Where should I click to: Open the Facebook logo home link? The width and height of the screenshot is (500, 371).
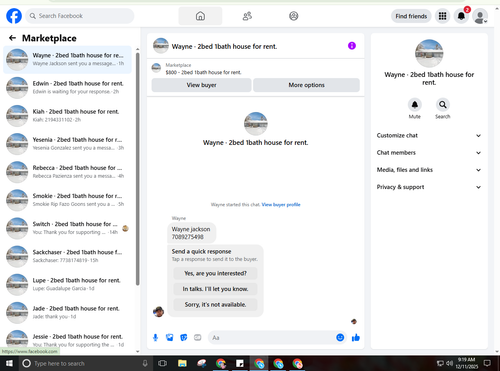pyautogui.click(x=14, y=16)
